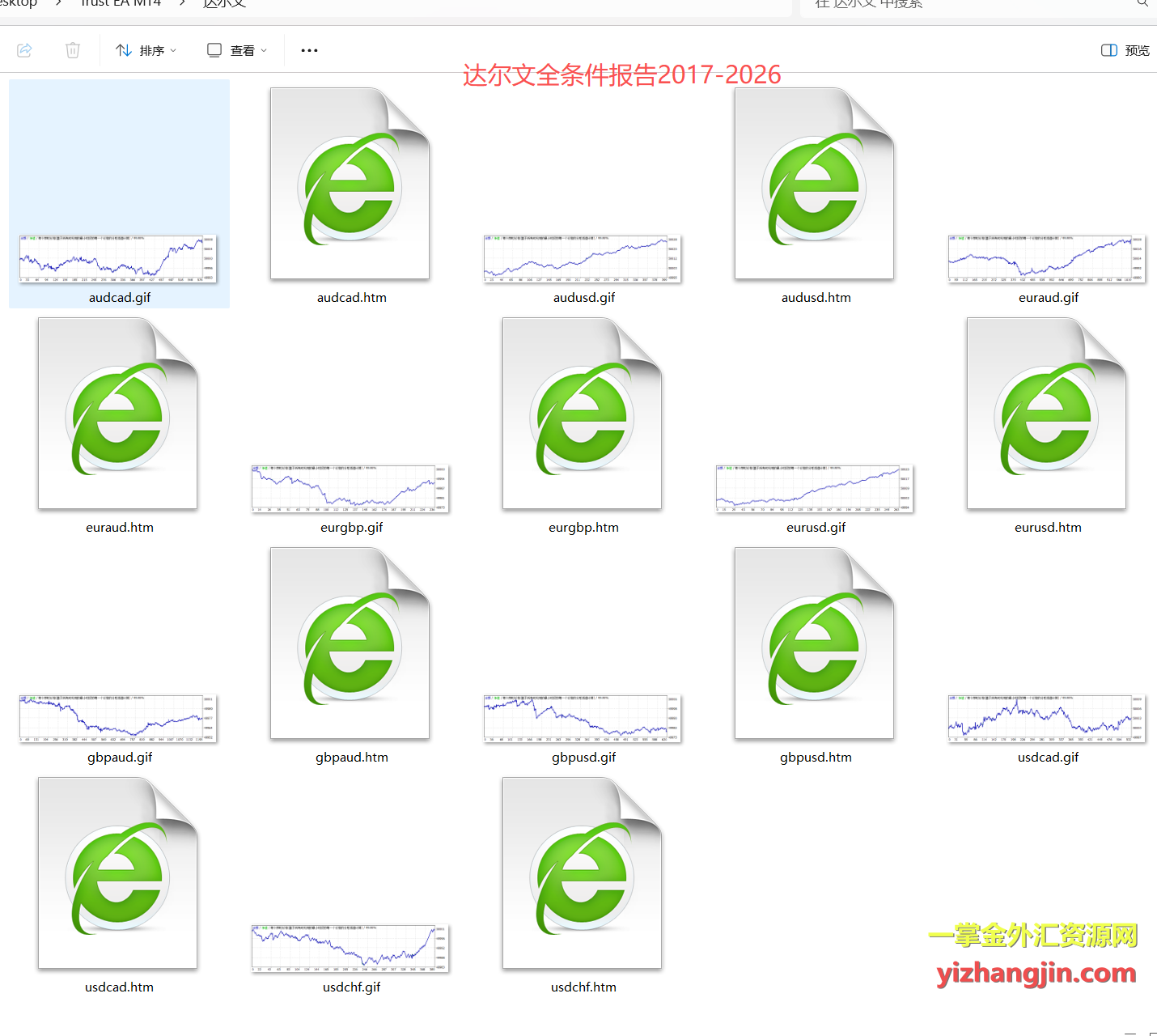Click the search box in folder
Viewport: 1157px width, 1036px height.
tap(971, 5)
